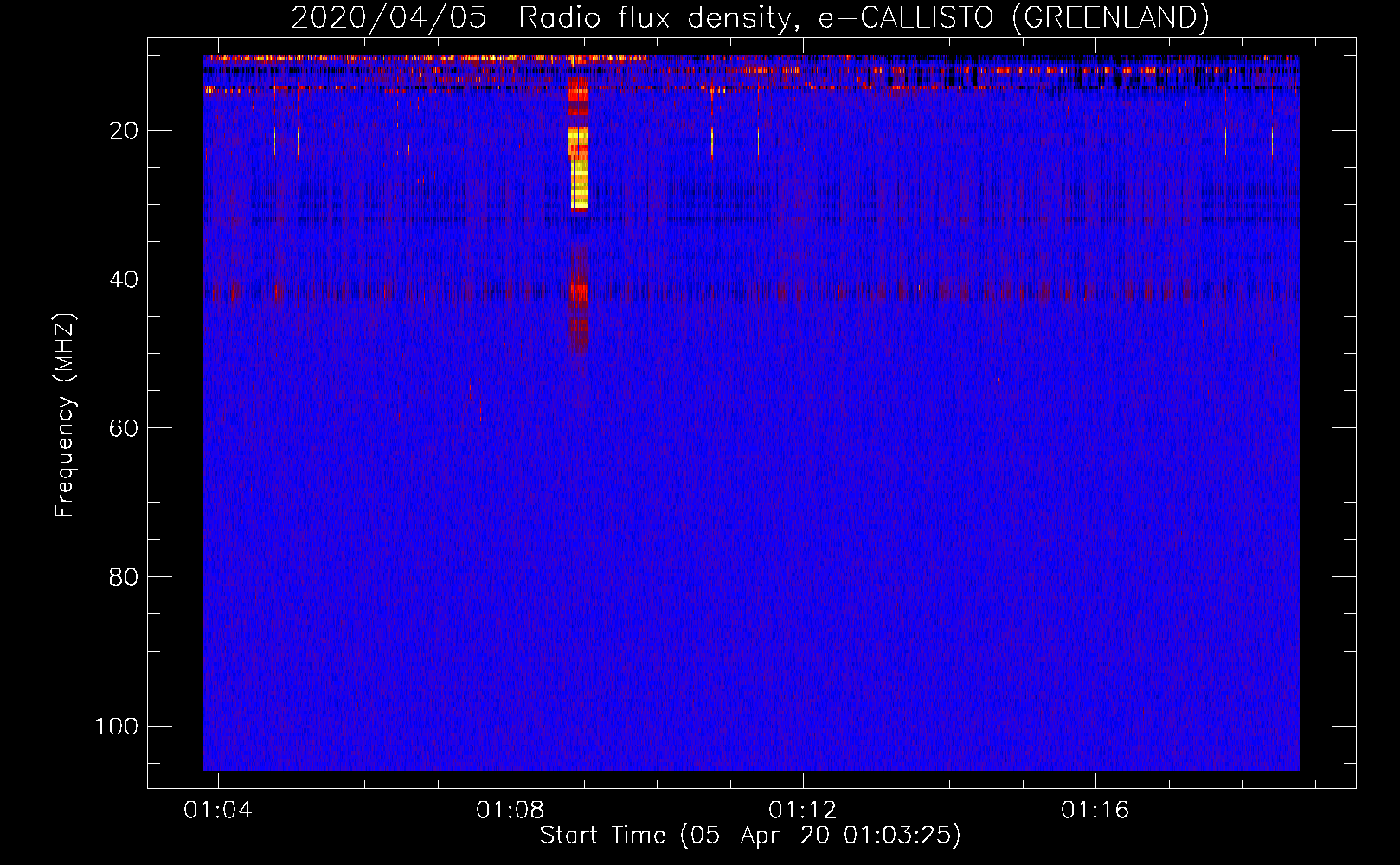The height and width of the screenshot is (865, 1400).
Task: Click the 01:08 time tick label
Action: (511, 810)
